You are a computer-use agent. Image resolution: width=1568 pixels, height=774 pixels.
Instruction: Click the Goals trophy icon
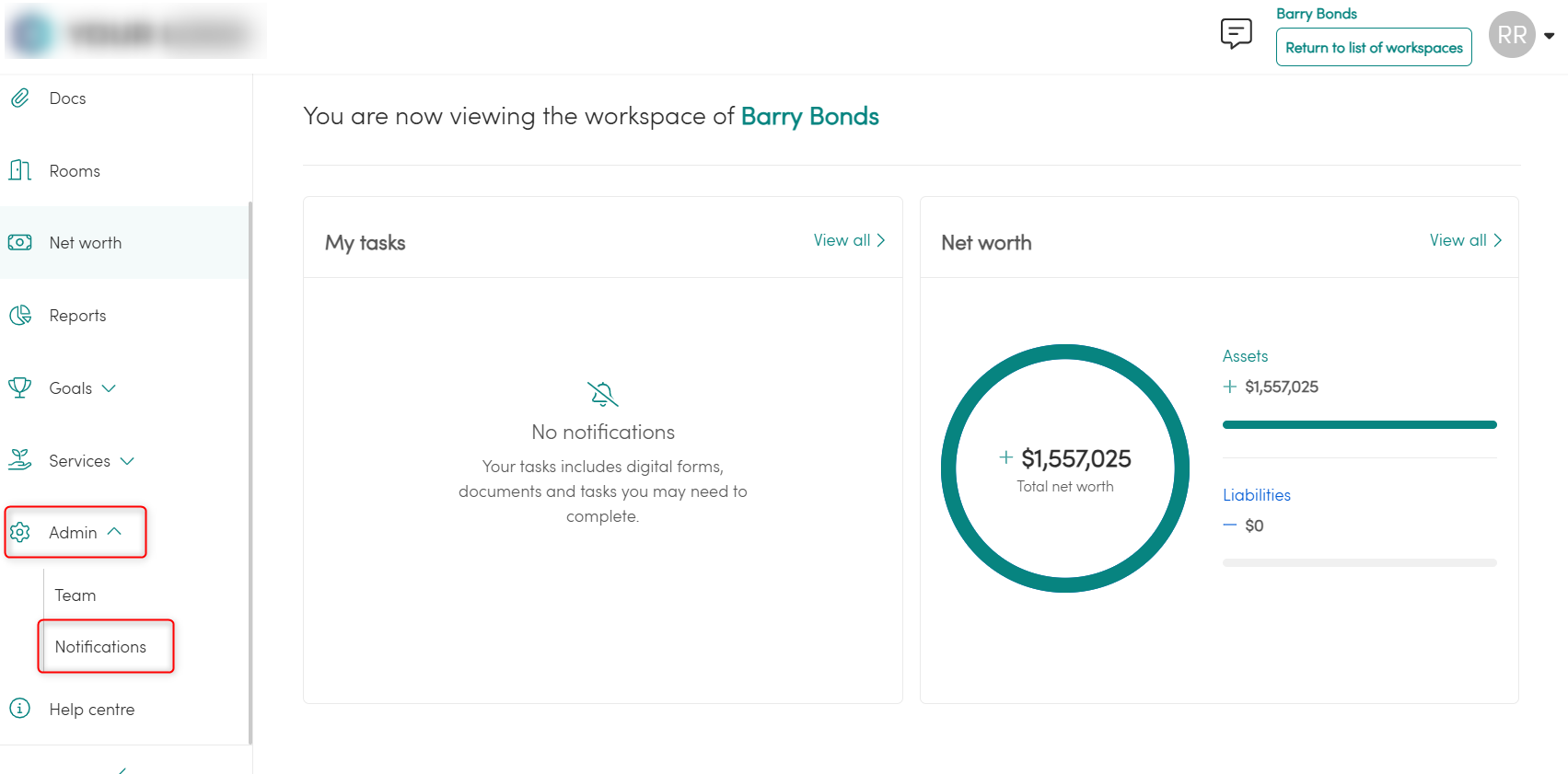click(20, 387)
